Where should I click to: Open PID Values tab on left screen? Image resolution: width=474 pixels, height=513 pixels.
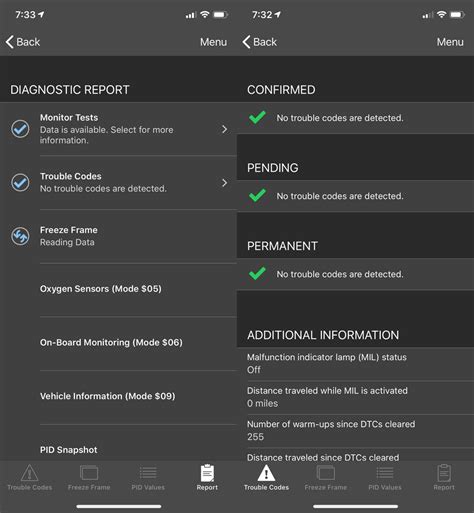point(148,477)
